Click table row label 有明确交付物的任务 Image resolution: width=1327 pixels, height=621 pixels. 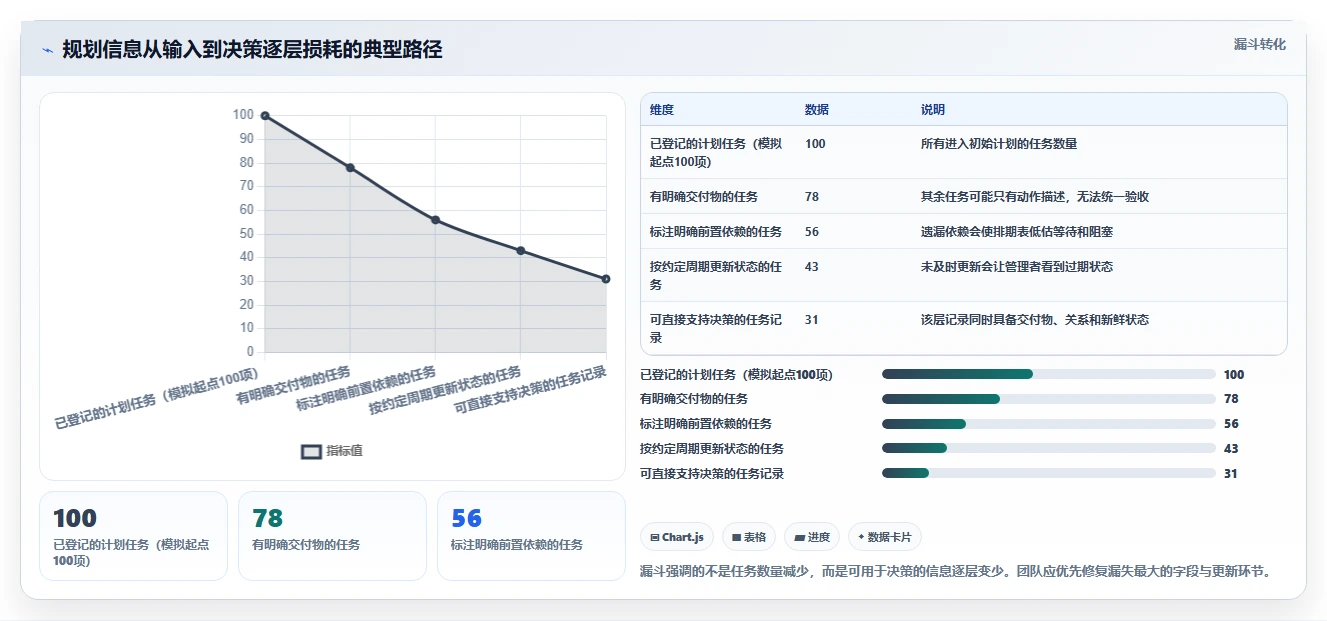(704, 197)
